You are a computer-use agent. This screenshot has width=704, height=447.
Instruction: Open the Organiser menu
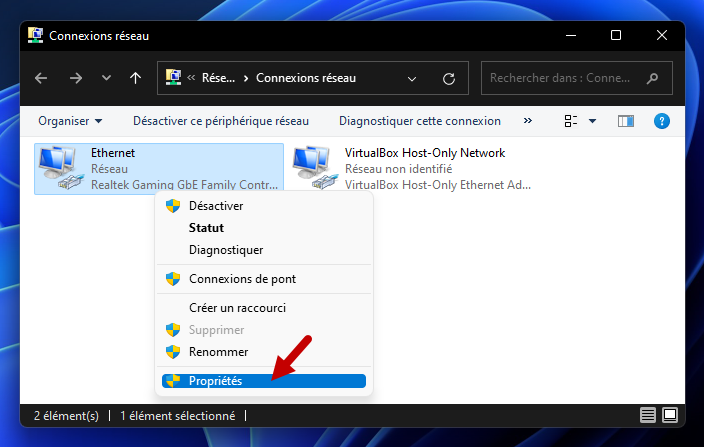pyautogui.click(x=70, y=121)
